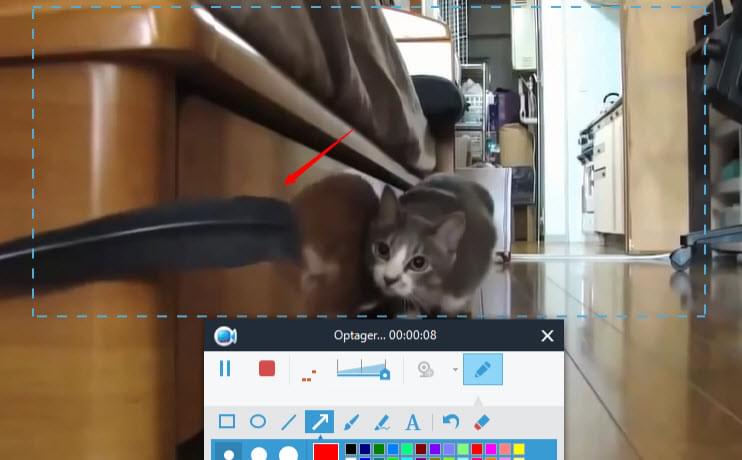Toggle the annotation pencil panel
This screenshot has height=460, width=742.
tap(482, 369)
